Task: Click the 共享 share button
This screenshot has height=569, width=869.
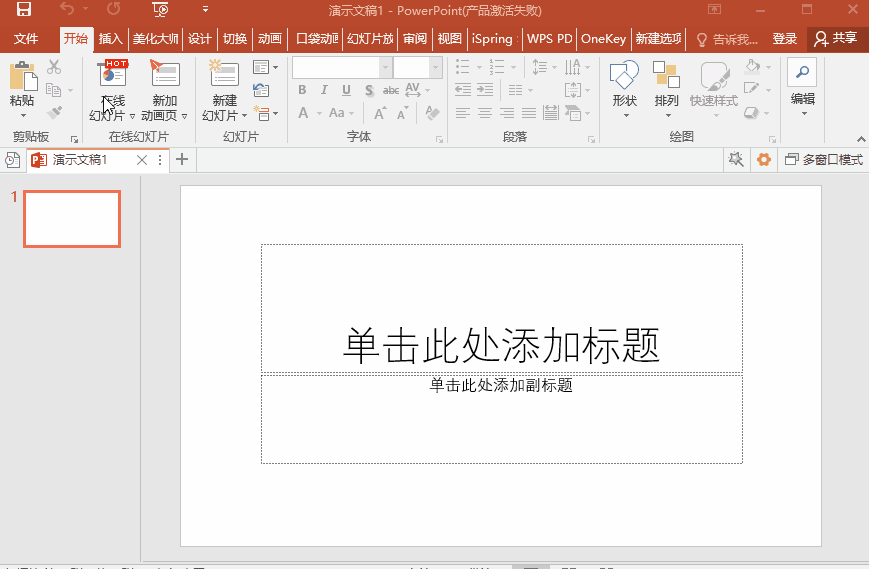Action: click(836, 39)
